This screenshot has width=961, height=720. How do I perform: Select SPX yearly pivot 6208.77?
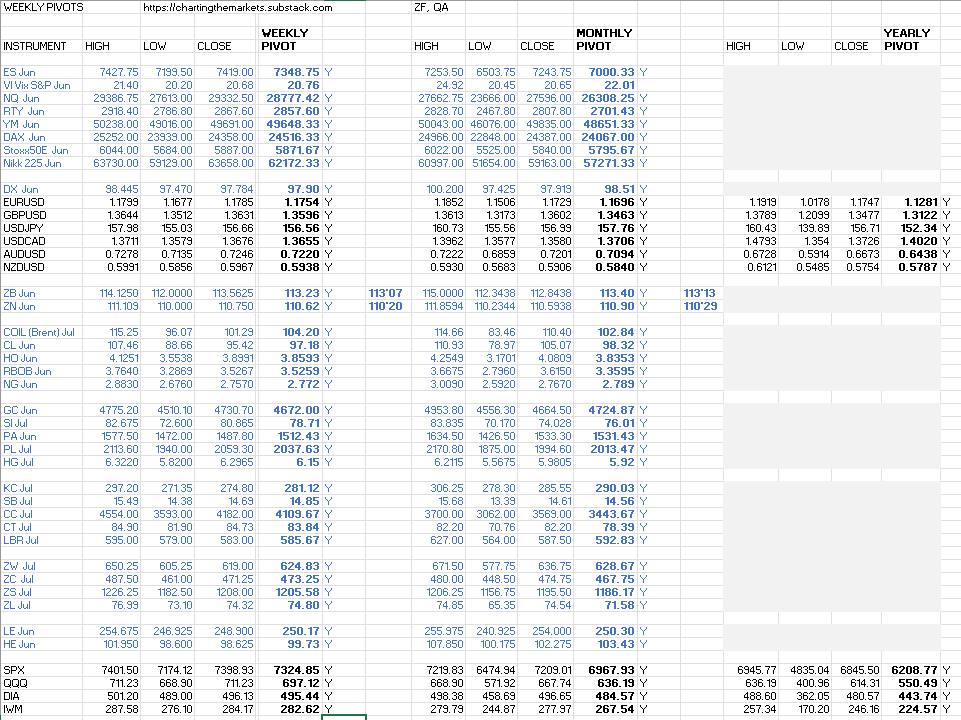click(914, 670)
